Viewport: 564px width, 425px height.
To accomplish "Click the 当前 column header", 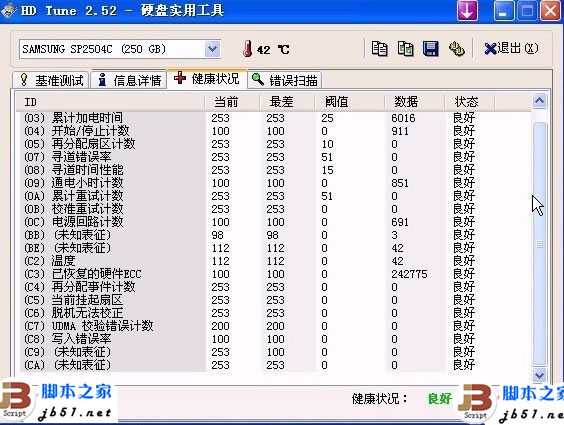I will click(232, 102).
